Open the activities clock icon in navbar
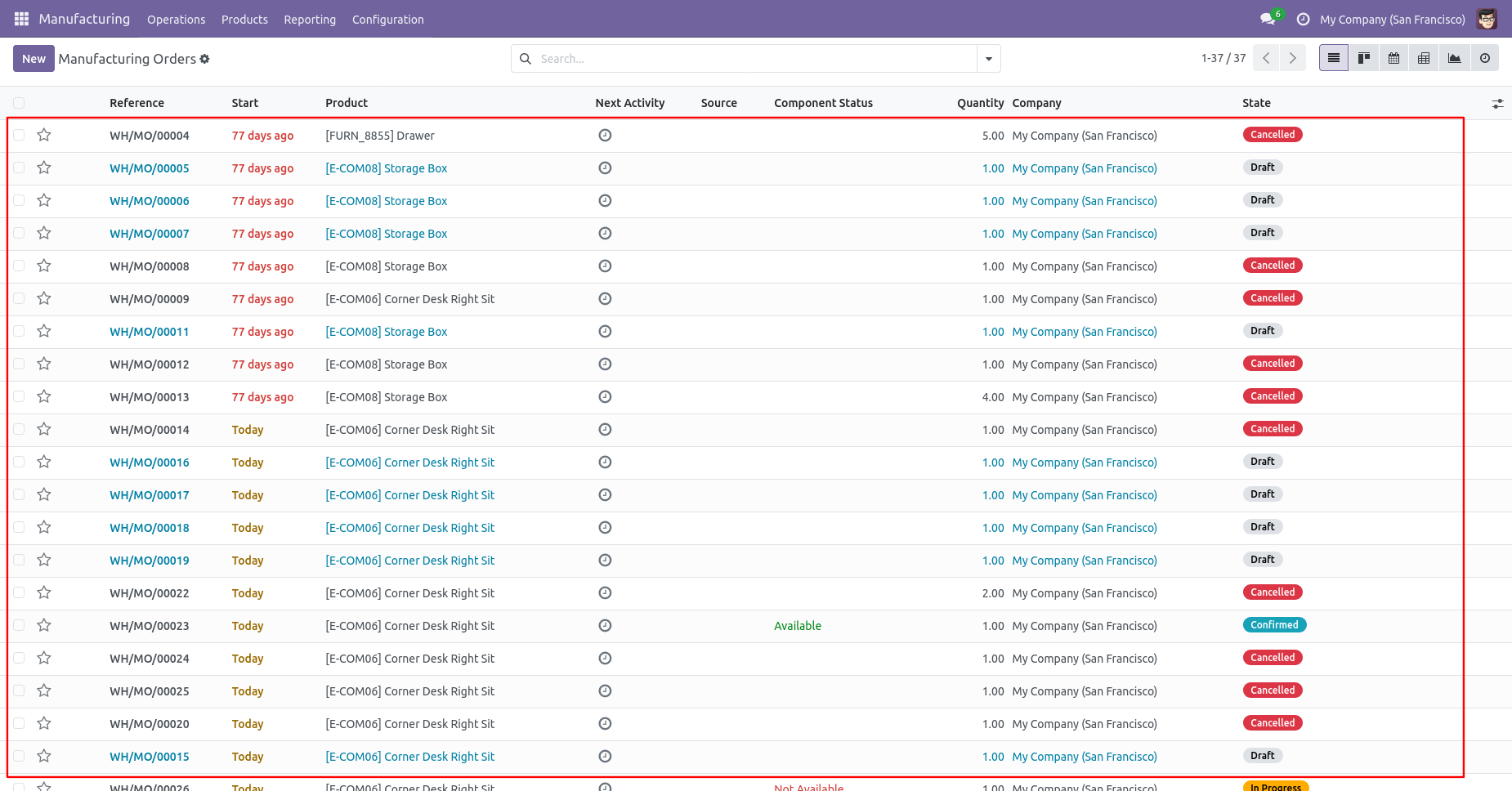1512x791 pixels. coord(1304,19)
